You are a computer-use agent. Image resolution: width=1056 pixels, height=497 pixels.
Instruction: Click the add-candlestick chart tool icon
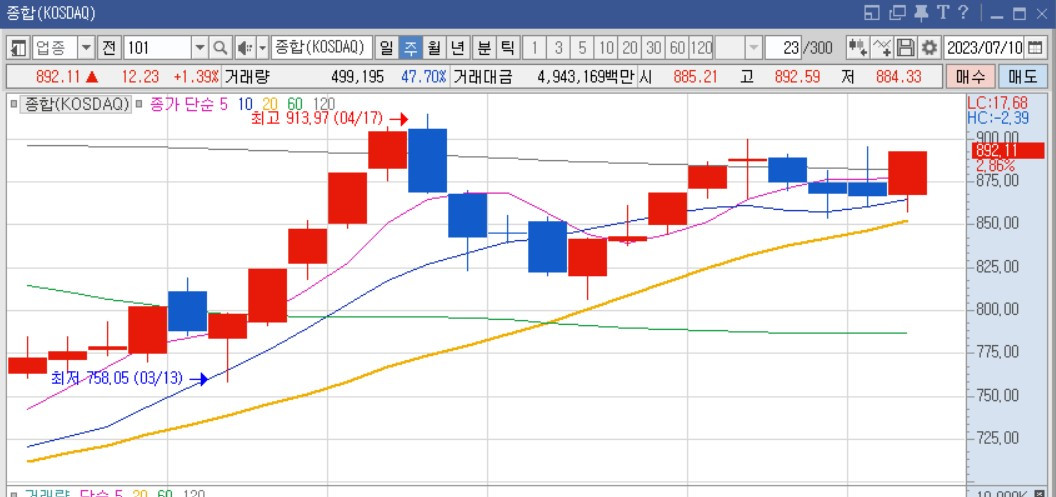[857, 48]
